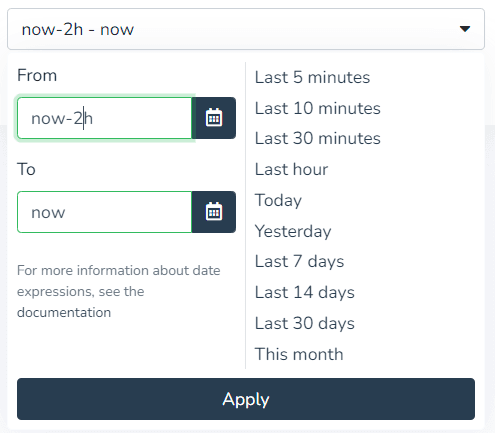Expand the now-2h - now dropdown arrow
Screen dimensions: 495x433
[465, 29]
